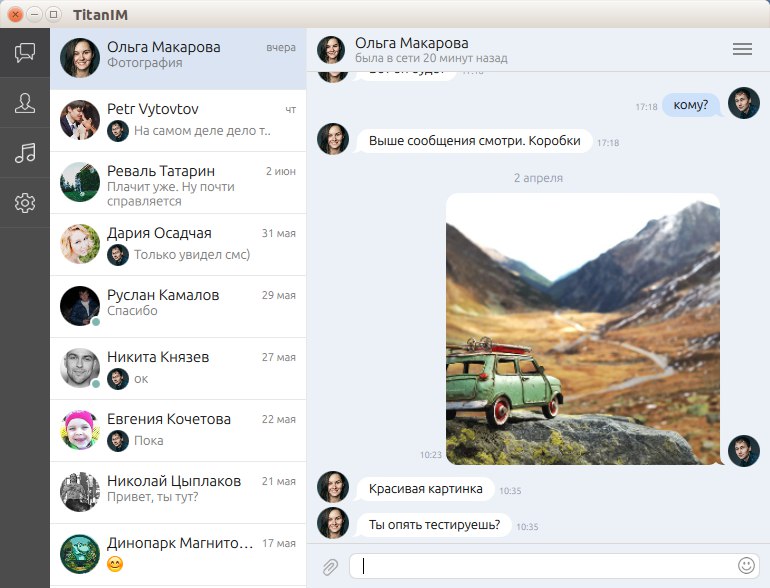Viewport: 770px width, 588px height.
Task: Open chat with Евгения Кочетова
Action: 178,430
